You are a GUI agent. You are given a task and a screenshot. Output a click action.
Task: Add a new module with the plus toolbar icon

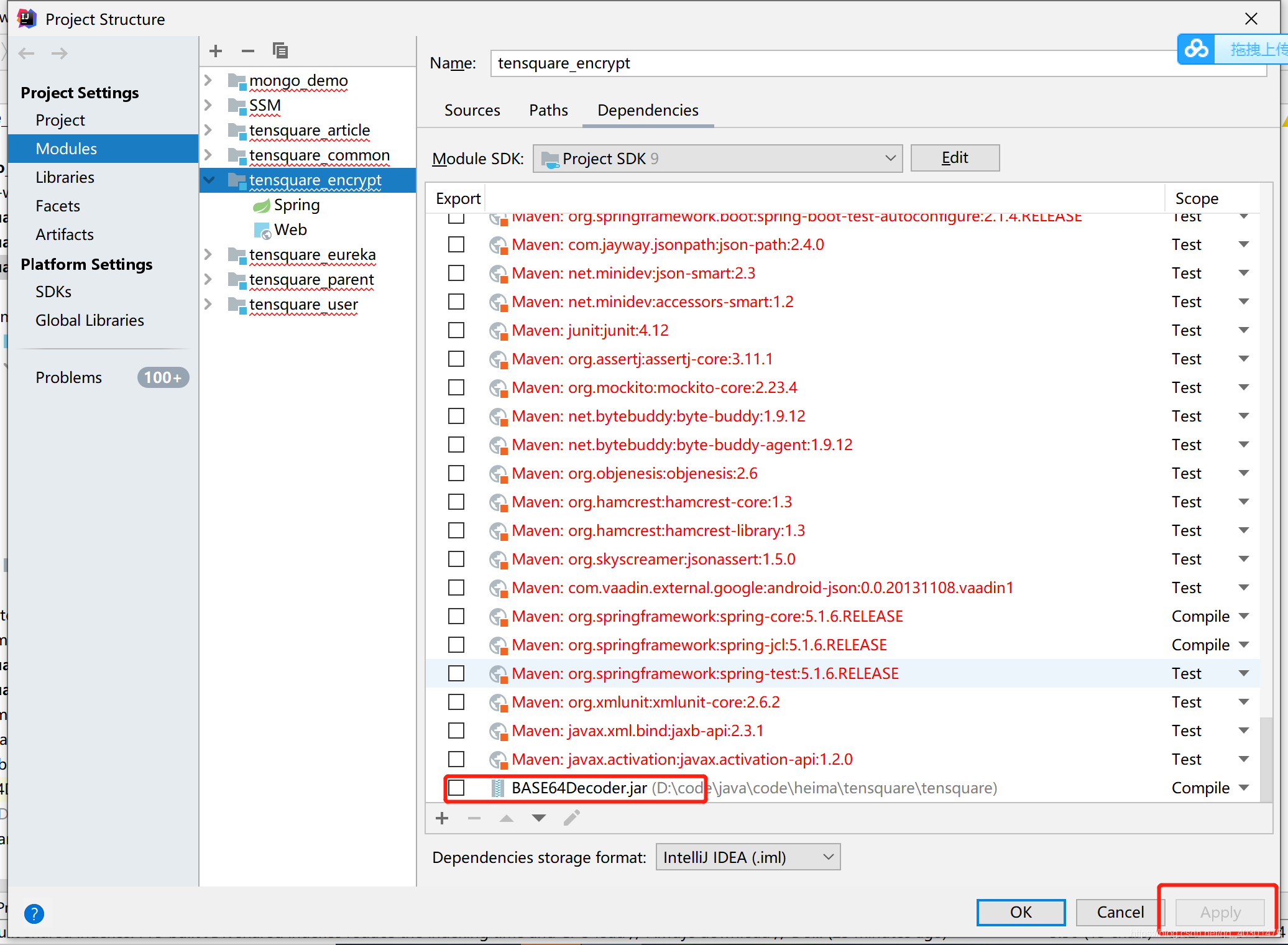(x=215, y=51)
